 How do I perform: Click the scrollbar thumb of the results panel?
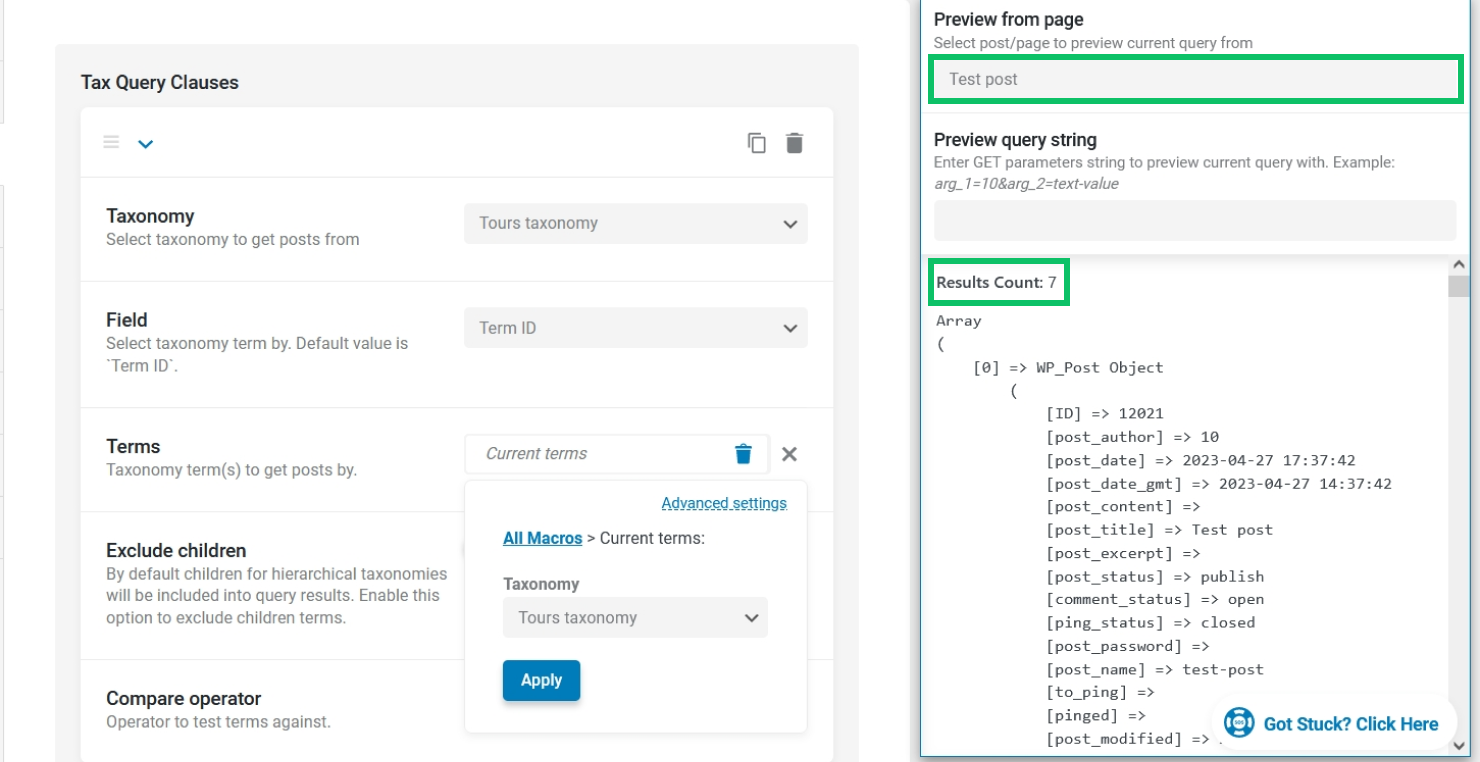click(1458, 285)
